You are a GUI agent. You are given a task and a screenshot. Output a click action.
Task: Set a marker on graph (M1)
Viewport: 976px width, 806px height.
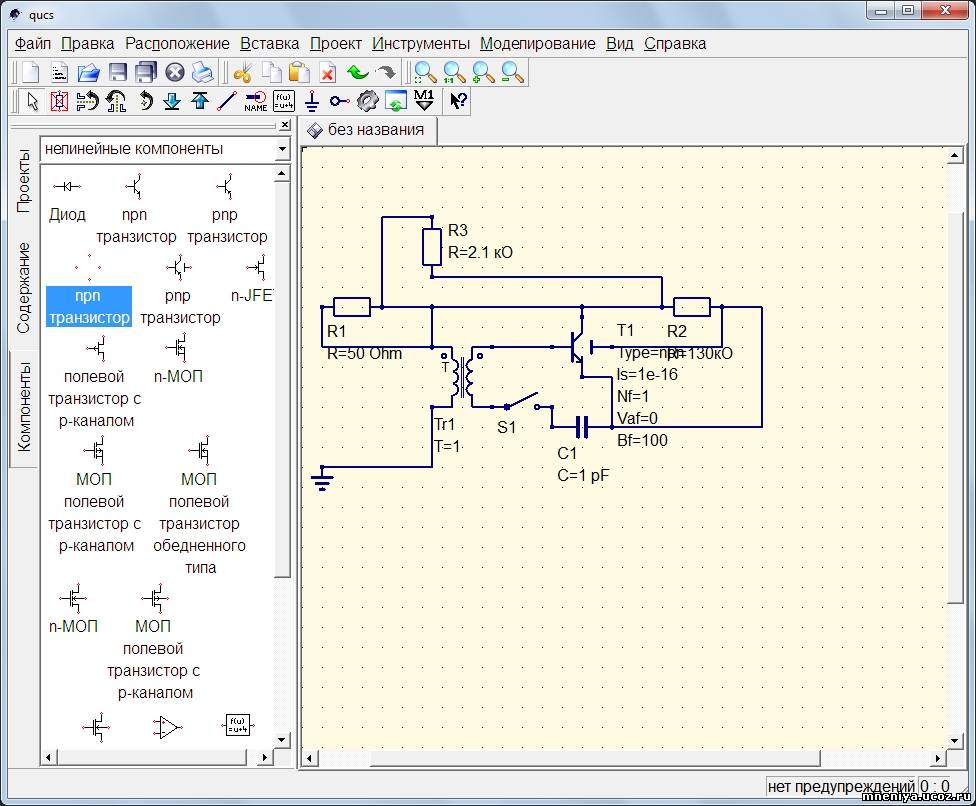(424, 101)
